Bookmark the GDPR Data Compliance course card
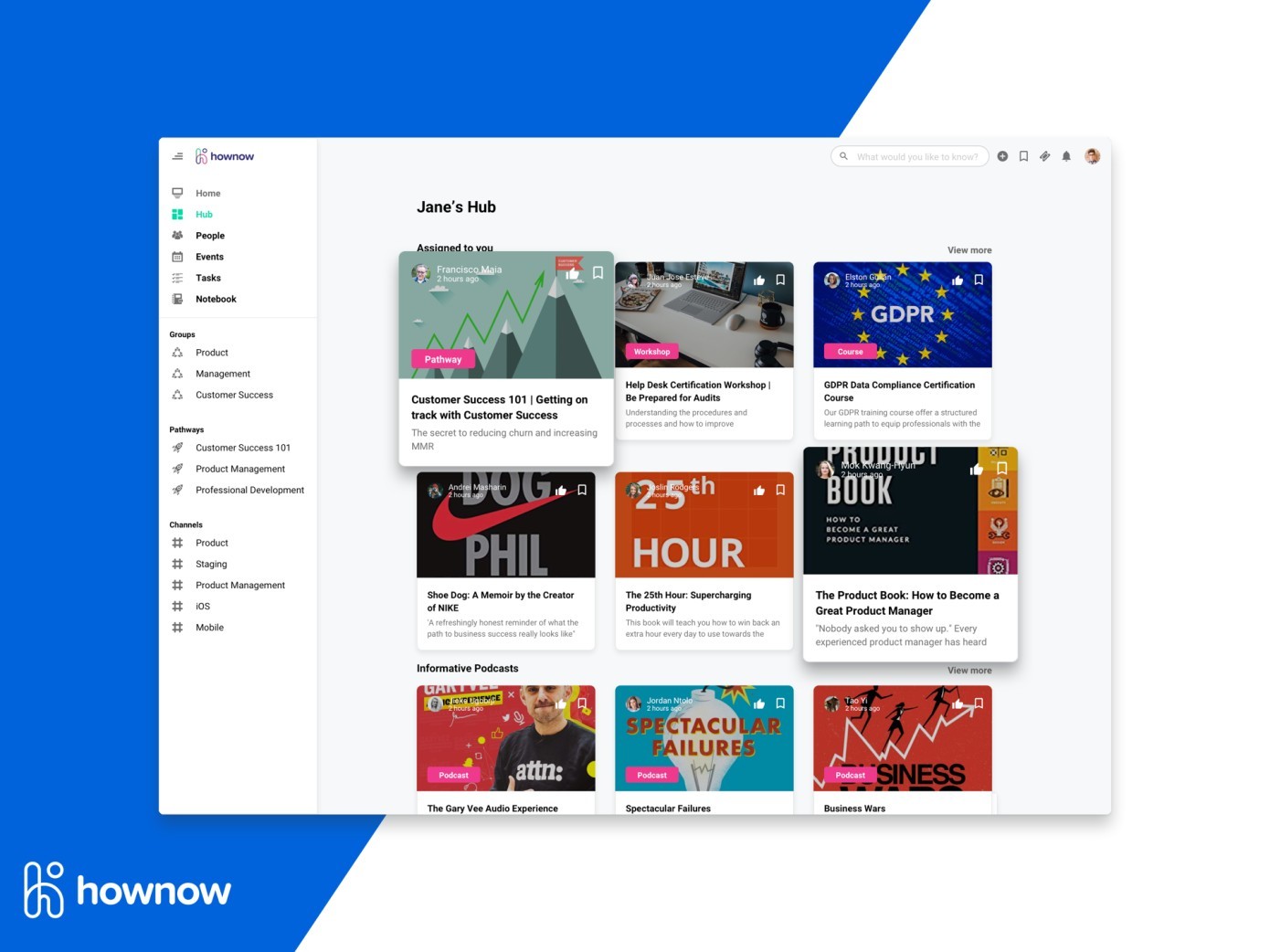The image size is (1270, 952). (x=979, y=280)
